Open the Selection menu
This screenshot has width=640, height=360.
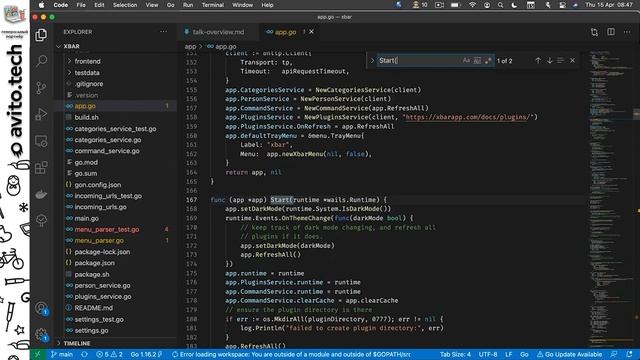point(125,5)
